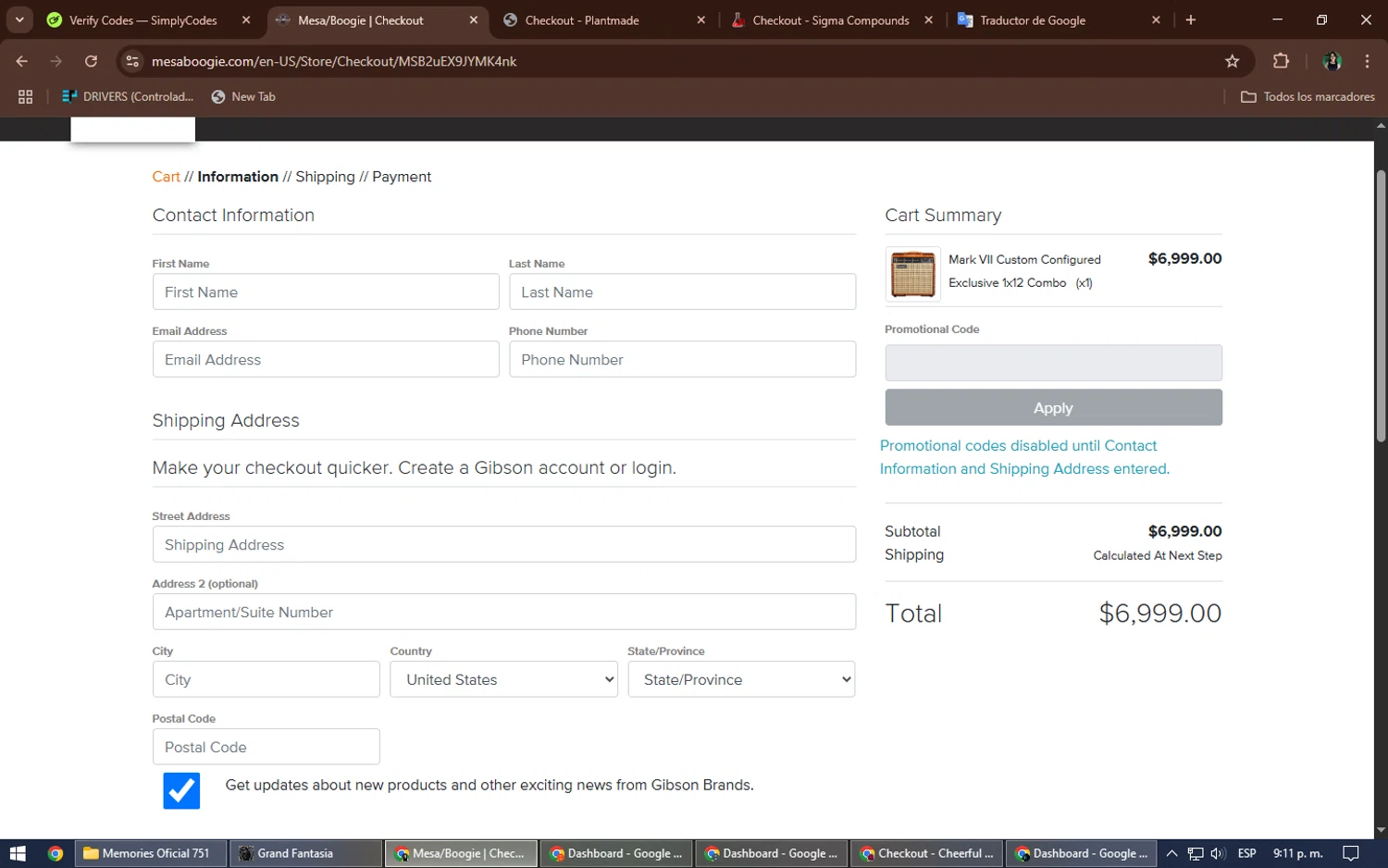Uncheck Gibson Brands updates checkbox
The height and width of the screenshot is (868, 1388).
181,791
